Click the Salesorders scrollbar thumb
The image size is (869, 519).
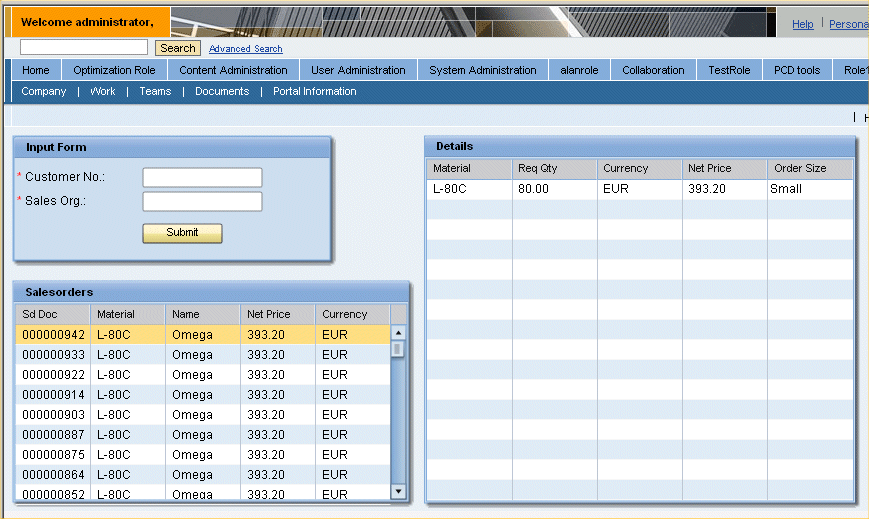[397, 349]
